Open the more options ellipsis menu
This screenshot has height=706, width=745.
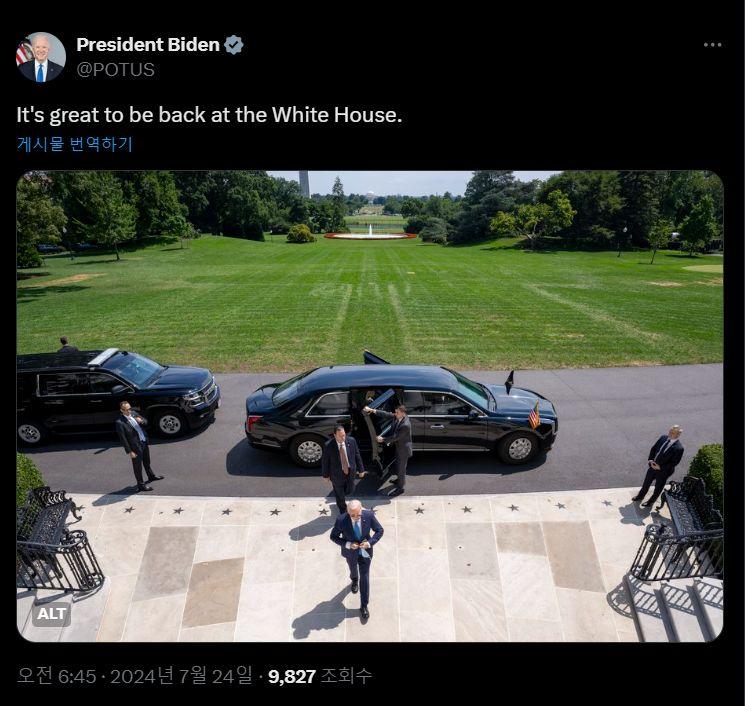coord(712,45)
